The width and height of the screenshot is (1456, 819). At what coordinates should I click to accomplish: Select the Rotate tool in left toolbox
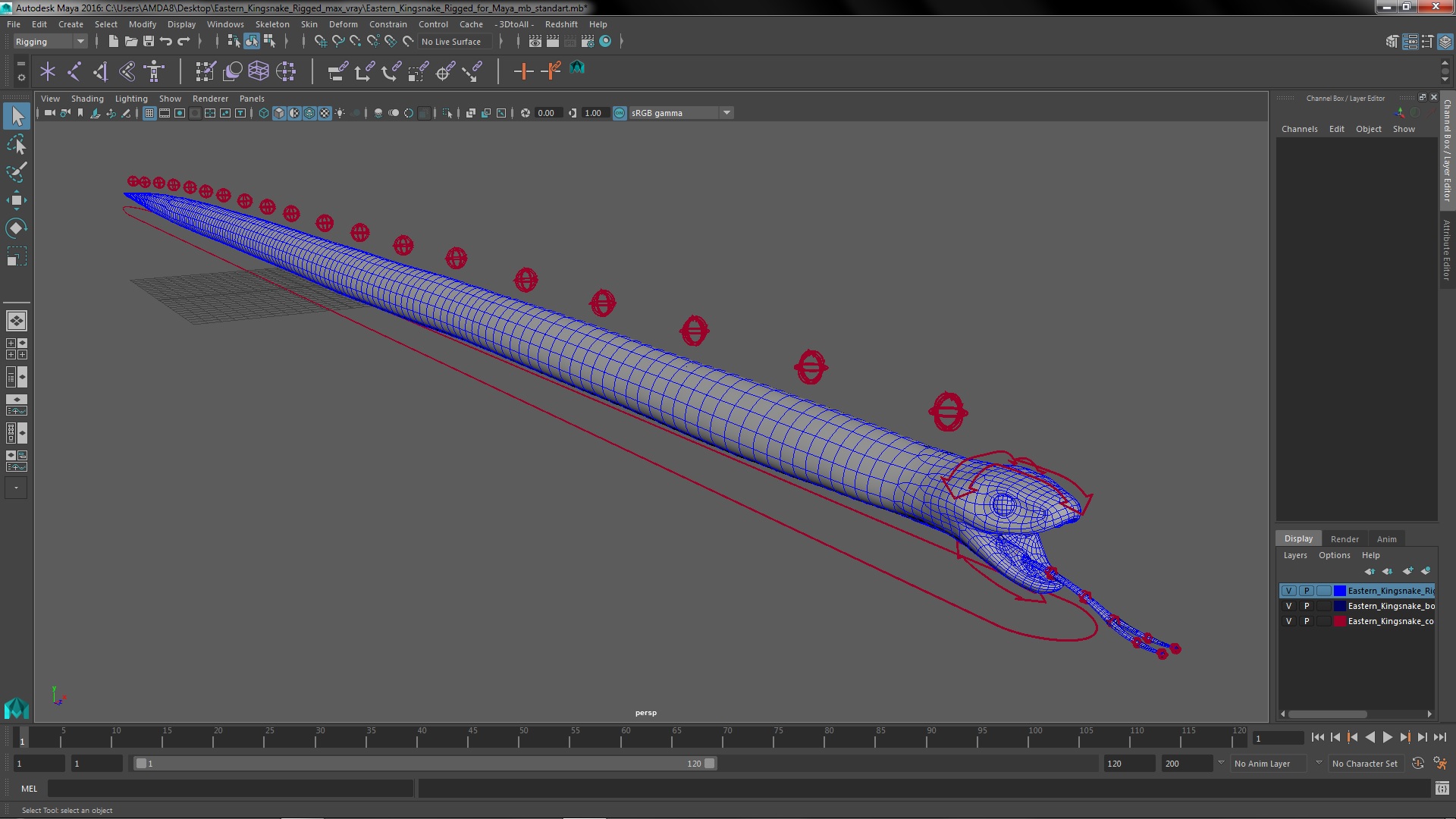(16, 228)
